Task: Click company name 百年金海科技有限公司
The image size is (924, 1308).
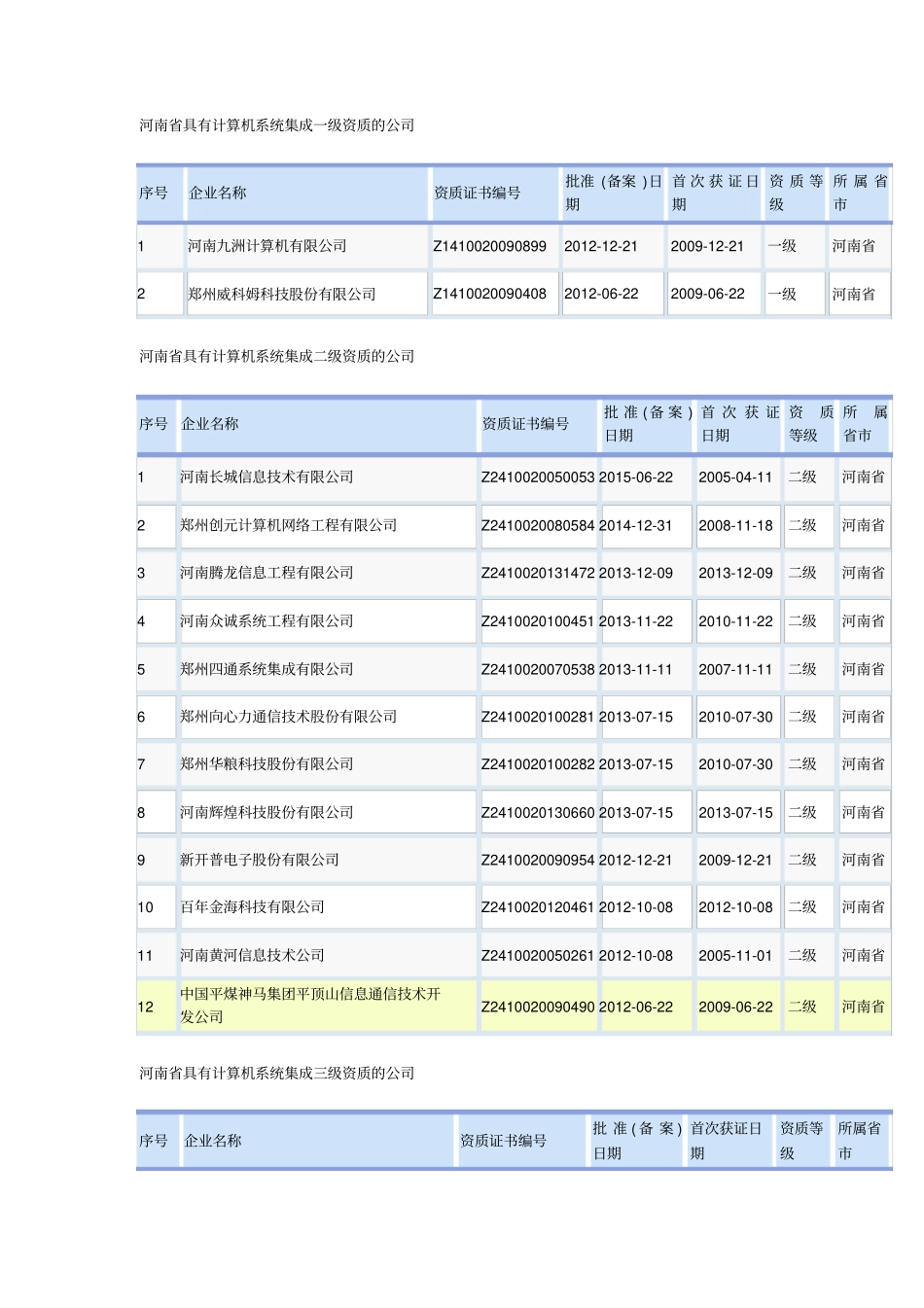Action: (x=252, y=907)
